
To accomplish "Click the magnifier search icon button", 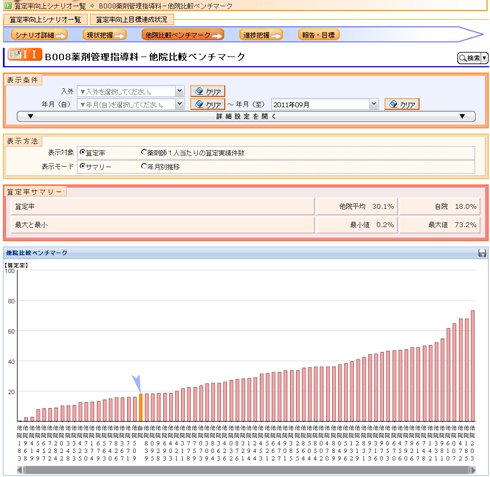I will pyautogui.click(x=472, y=58).
